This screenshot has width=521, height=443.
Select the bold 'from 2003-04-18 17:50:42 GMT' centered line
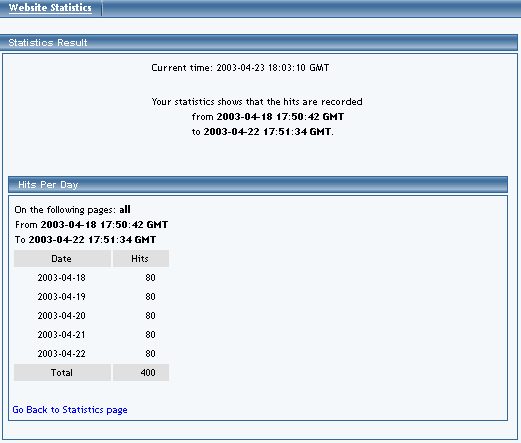point(268,117)
